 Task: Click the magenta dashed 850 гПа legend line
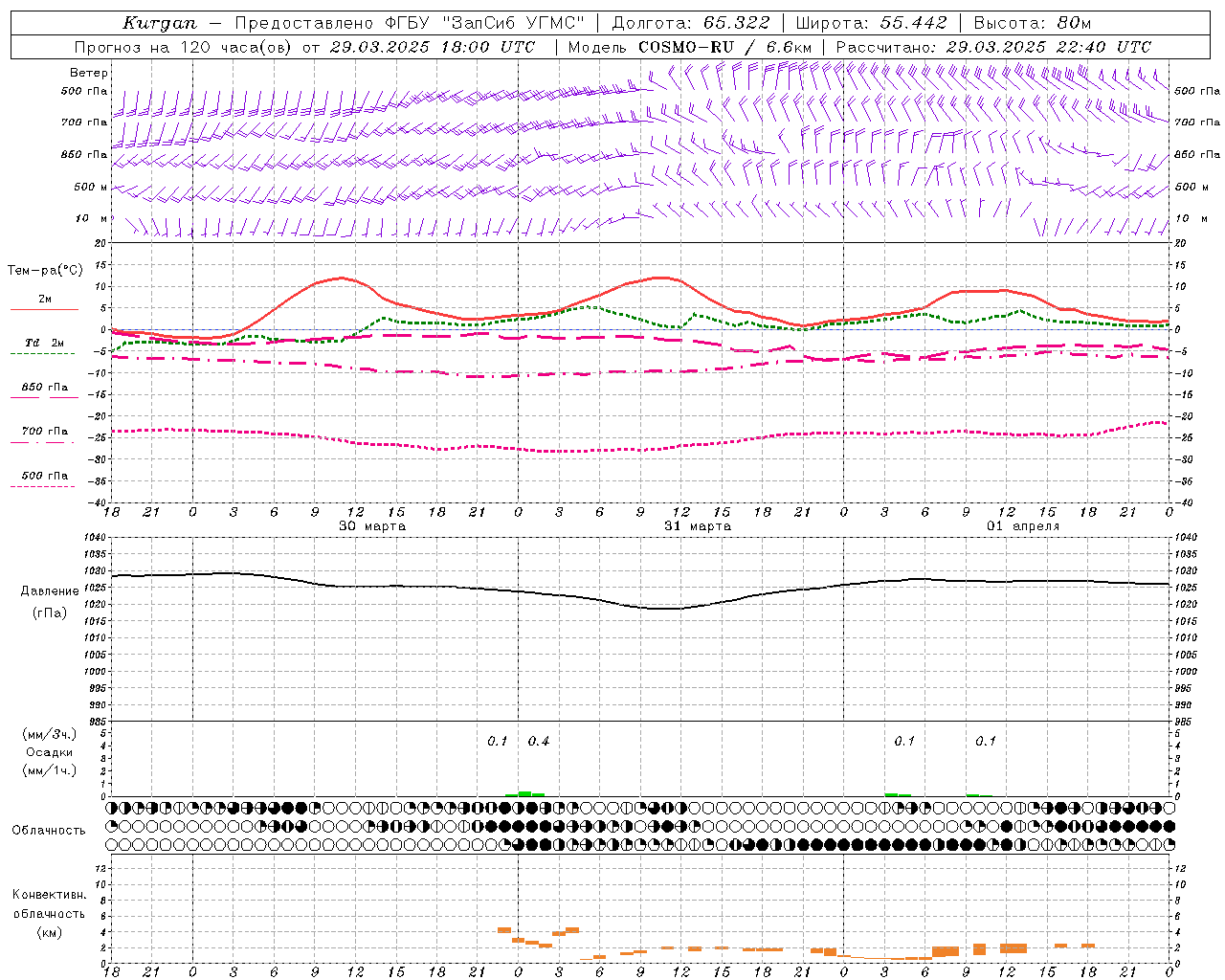point(44,397)
